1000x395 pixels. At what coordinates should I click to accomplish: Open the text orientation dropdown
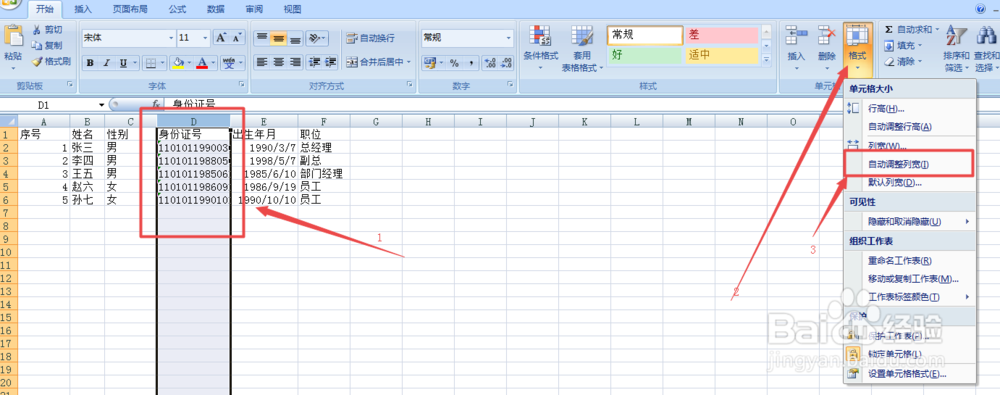[316, 38]
